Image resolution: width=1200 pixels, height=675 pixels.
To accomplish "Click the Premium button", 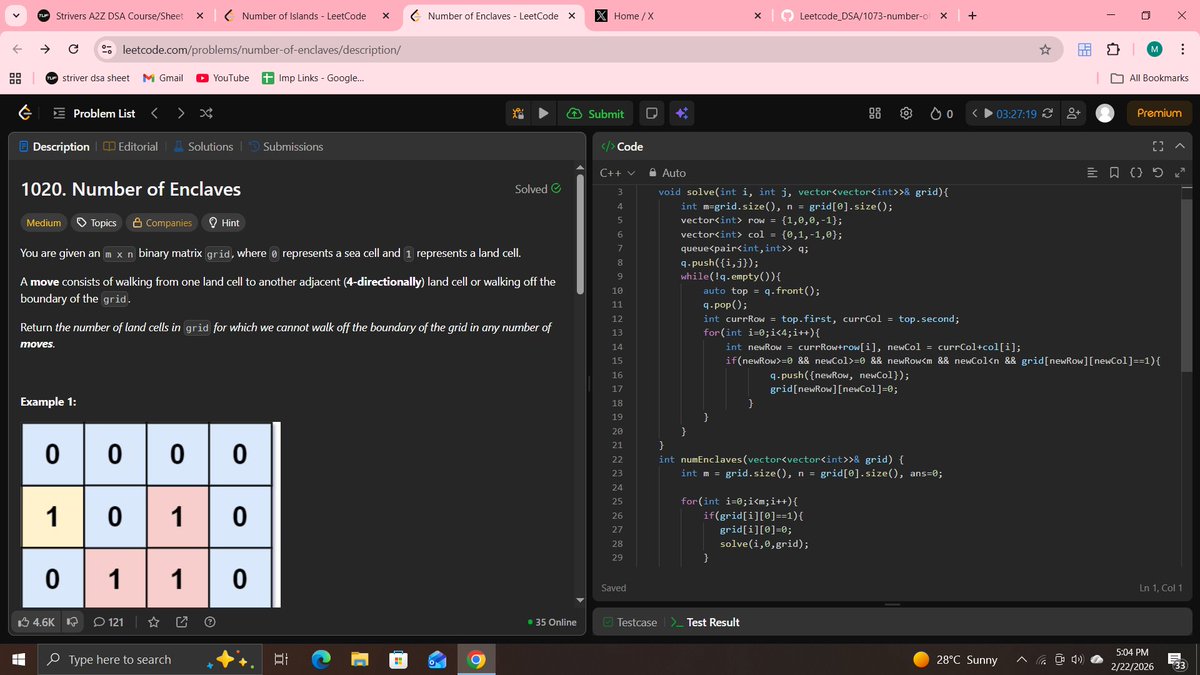I will click(1159, 114).
